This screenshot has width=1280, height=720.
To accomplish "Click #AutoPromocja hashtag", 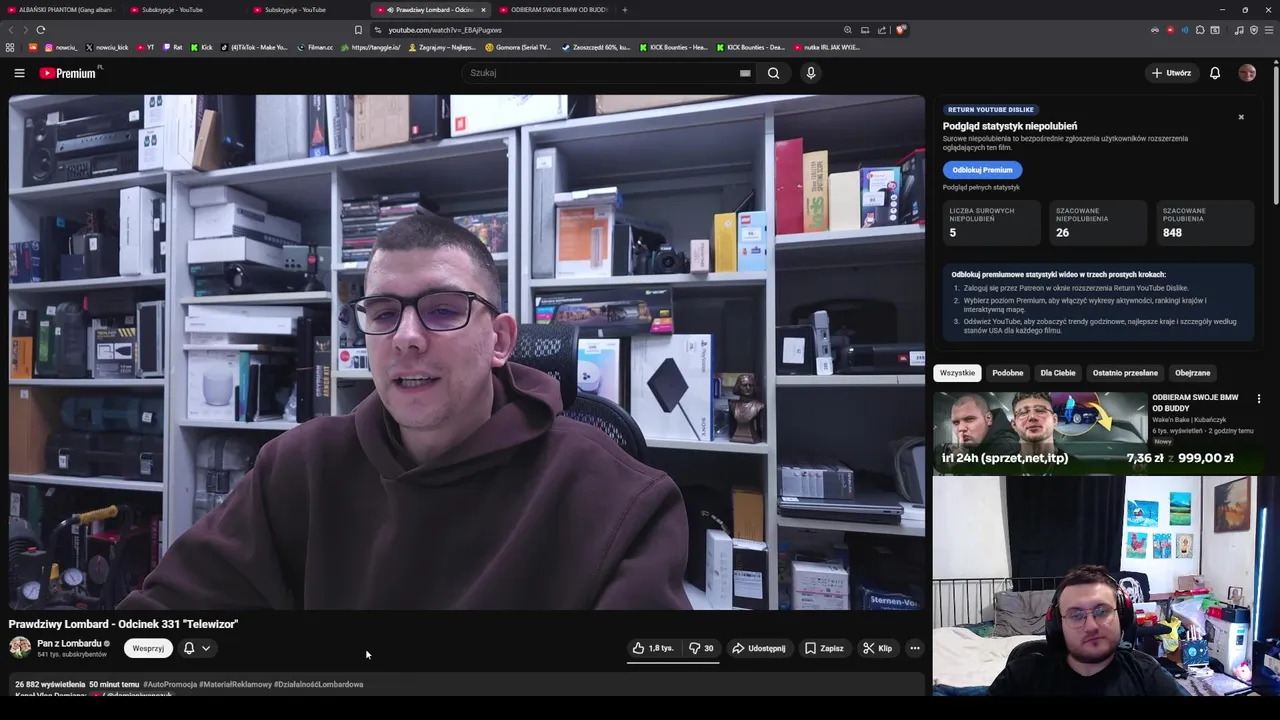I will click(170, 684).
